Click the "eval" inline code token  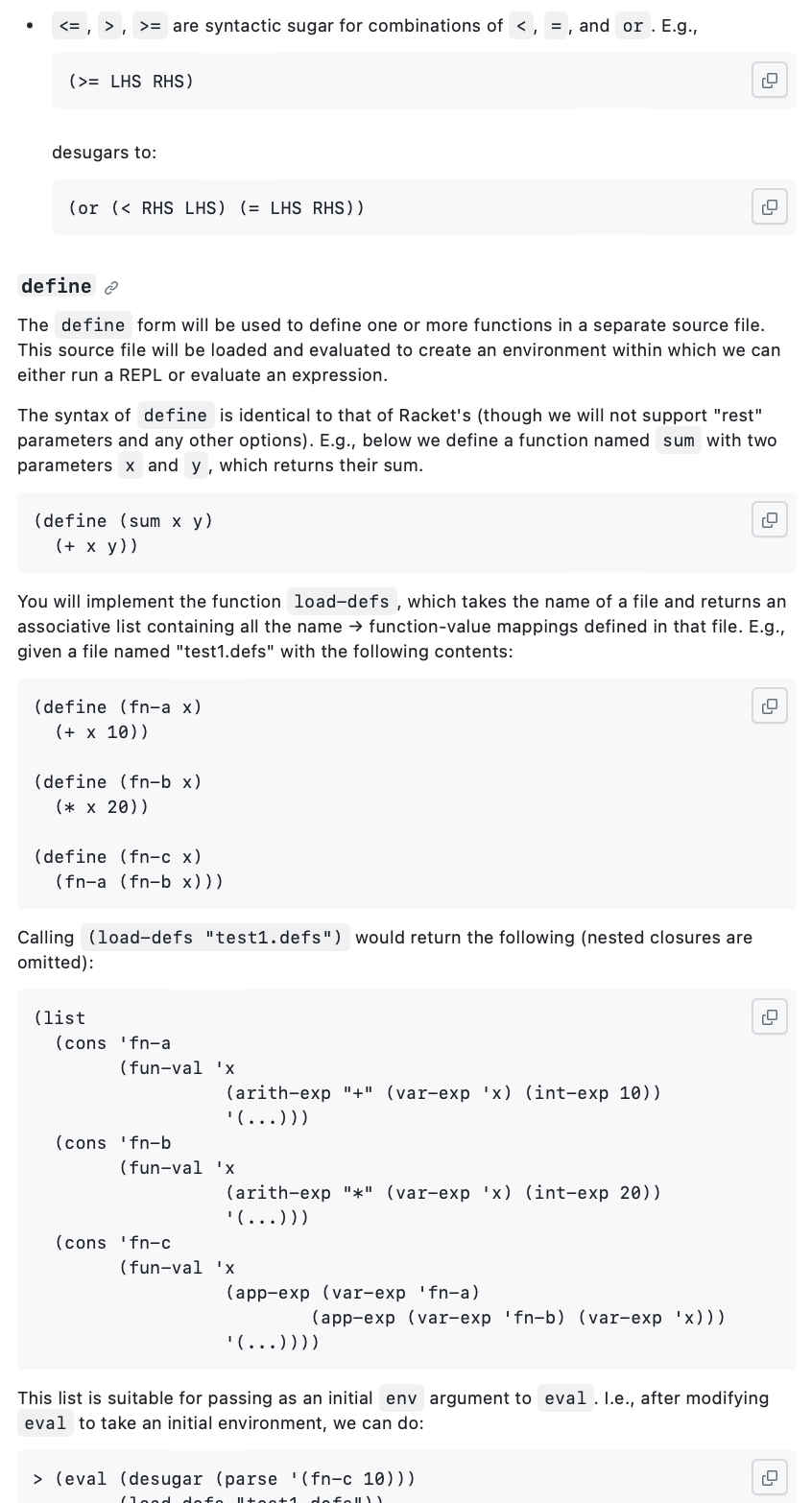click(565, 1398)
